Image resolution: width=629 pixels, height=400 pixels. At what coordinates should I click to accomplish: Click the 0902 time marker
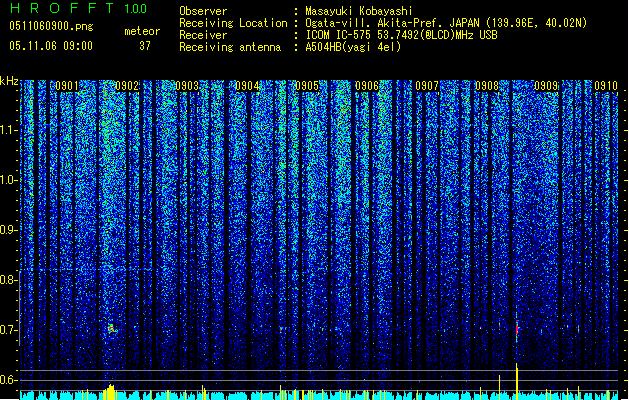click(127, 86)
